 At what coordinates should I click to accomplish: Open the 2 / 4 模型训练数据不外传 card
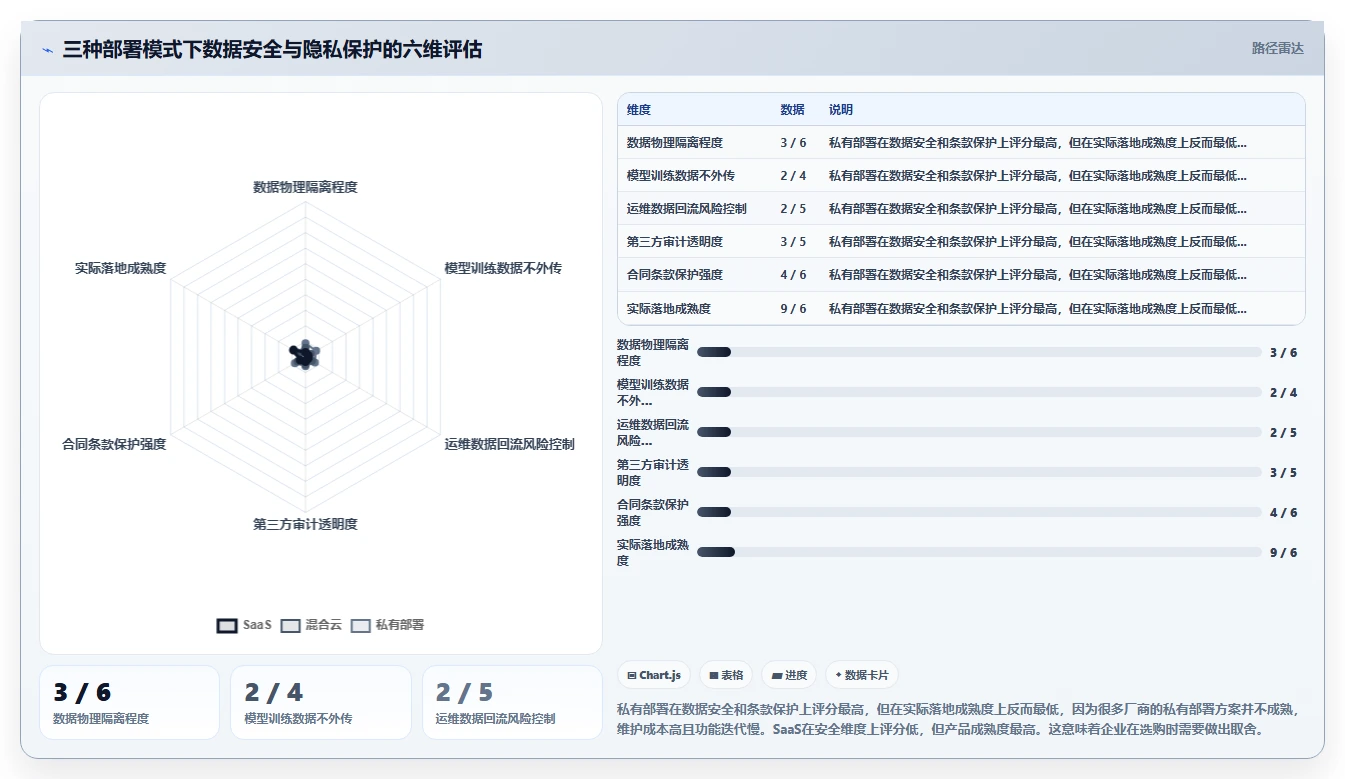click(321, 702)
